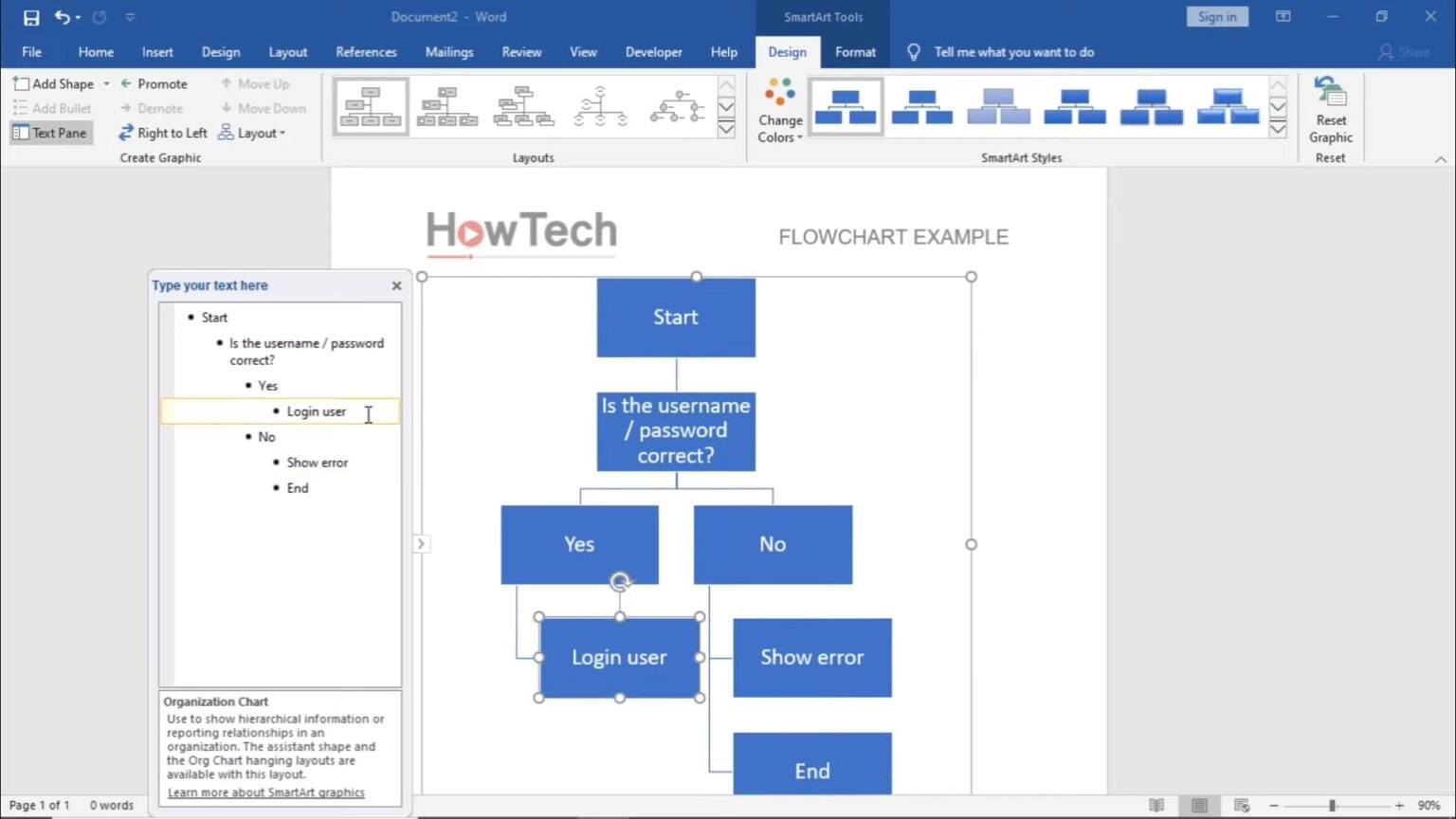Open the Layout dropdown in Create Graphic
This screenshot has width=1456, height=819.
click(252, 133)
